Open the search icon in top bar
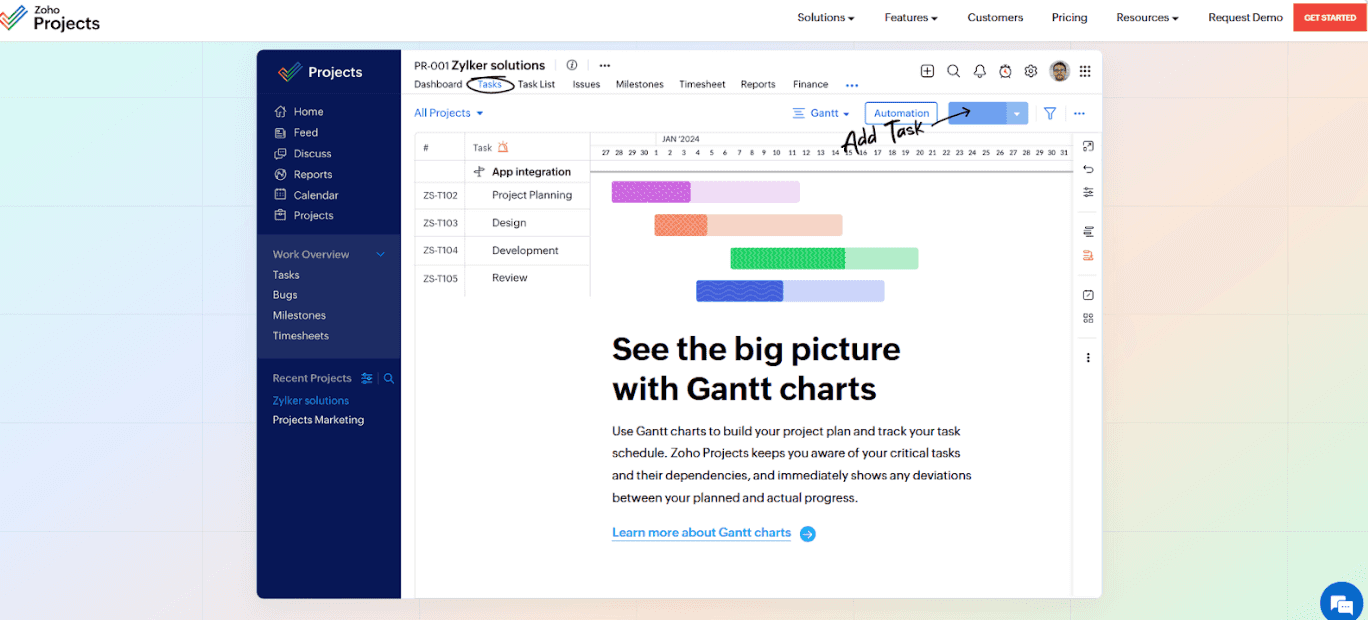1368x620 pixels. (953, 71)
